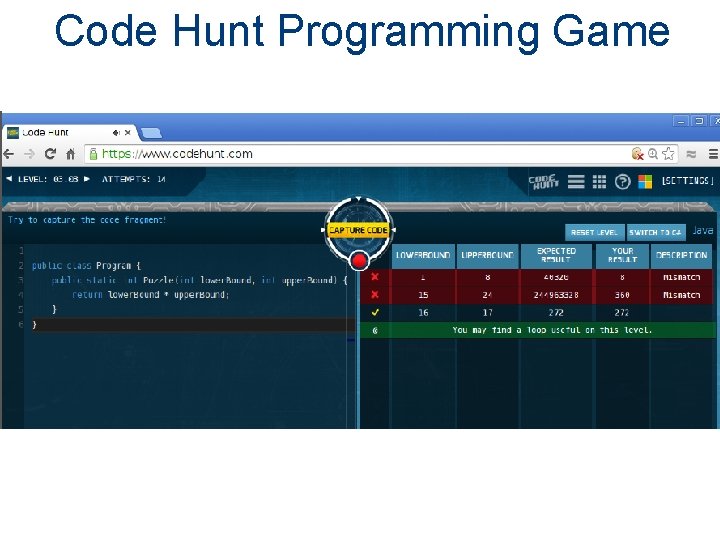Click the LEVEL indicator text

coord(48,179)
